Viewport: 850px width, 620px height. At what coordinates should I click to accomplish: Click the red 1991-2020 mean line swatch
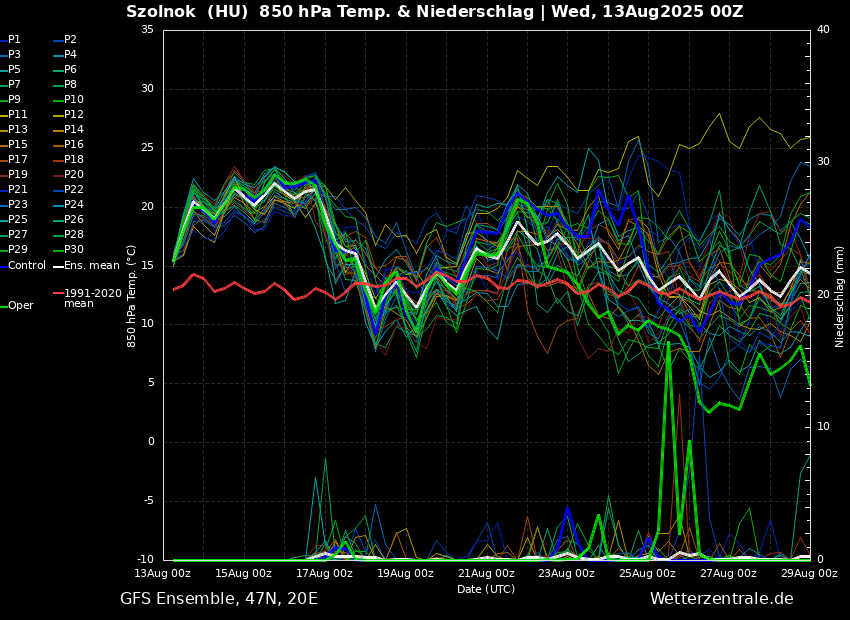pyautogui.click(x=58, y=294)
